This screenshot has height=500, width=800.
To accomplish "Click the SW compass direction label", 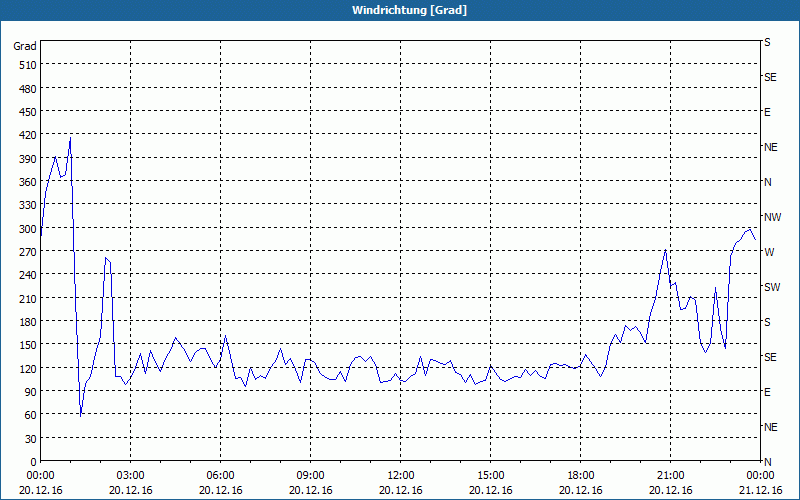I will point(772,287).
